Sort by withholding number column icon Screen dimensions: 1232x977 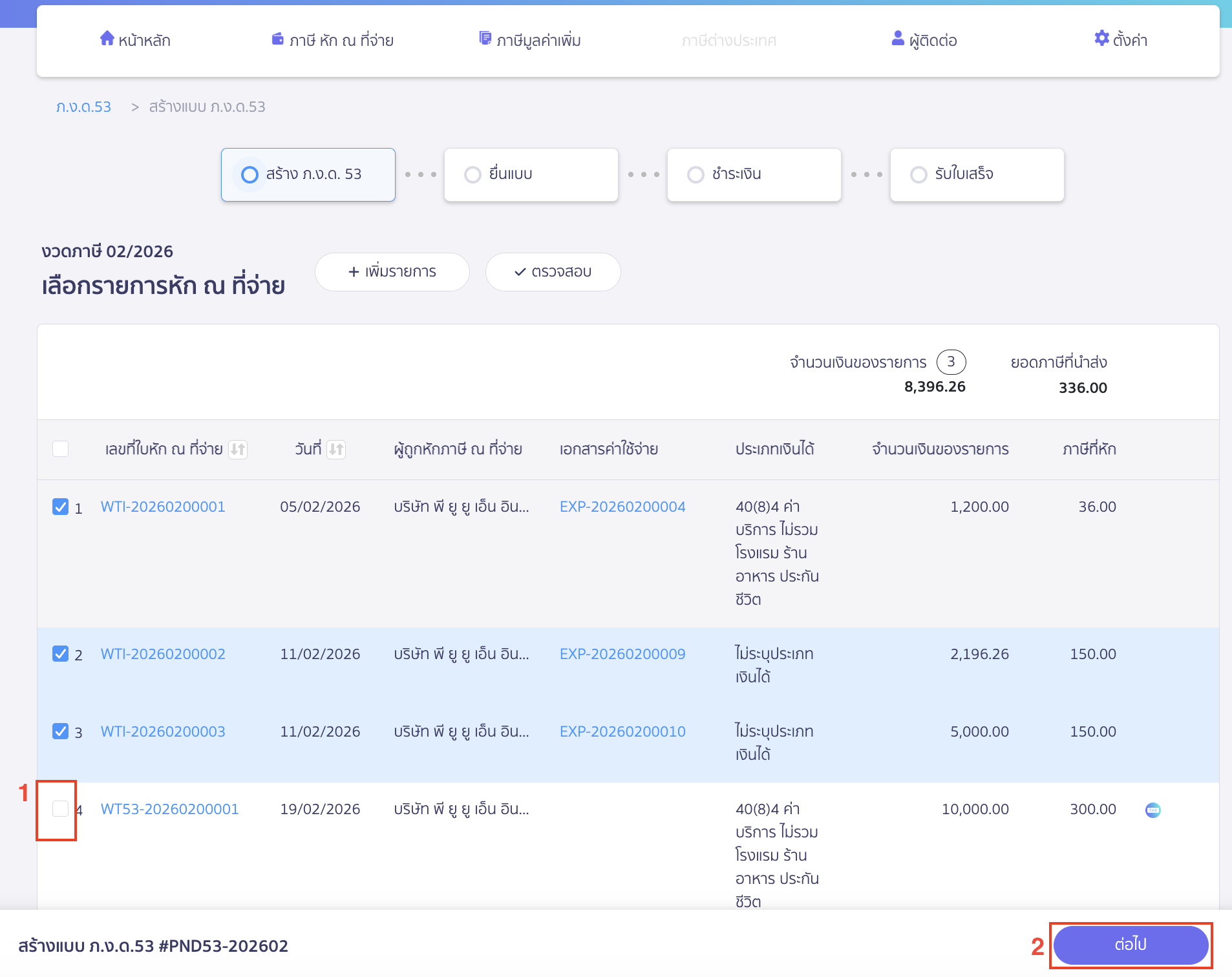click(238, 449)
